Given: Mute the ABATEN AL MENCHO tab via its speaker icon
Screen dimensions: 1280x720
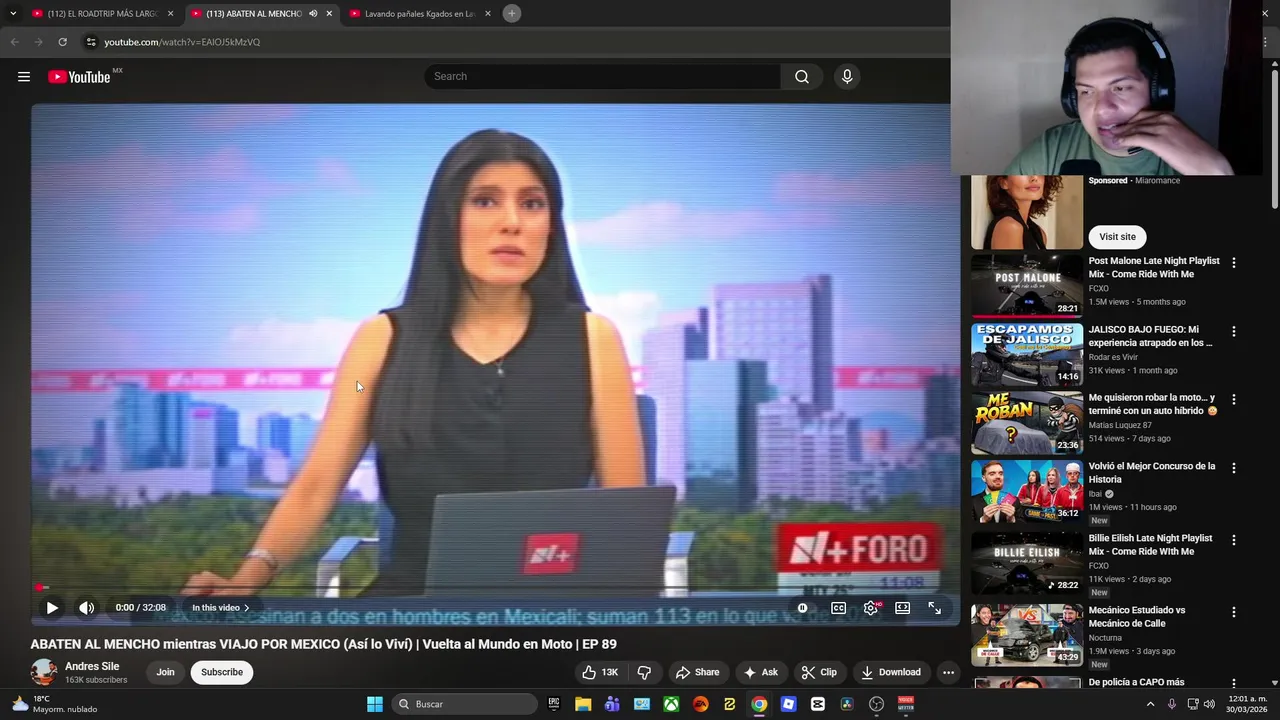Looking at the screenshot, I should [313, 14].
